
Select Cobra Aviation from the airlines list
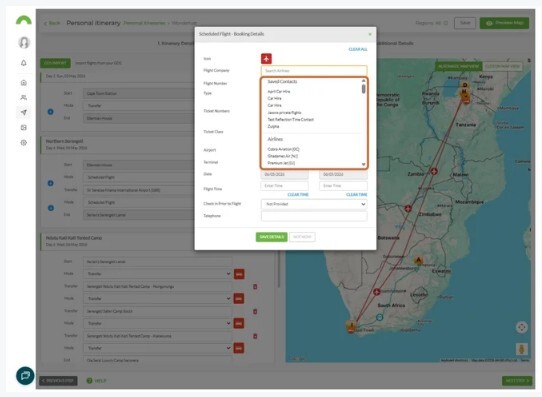click(283, 149)
